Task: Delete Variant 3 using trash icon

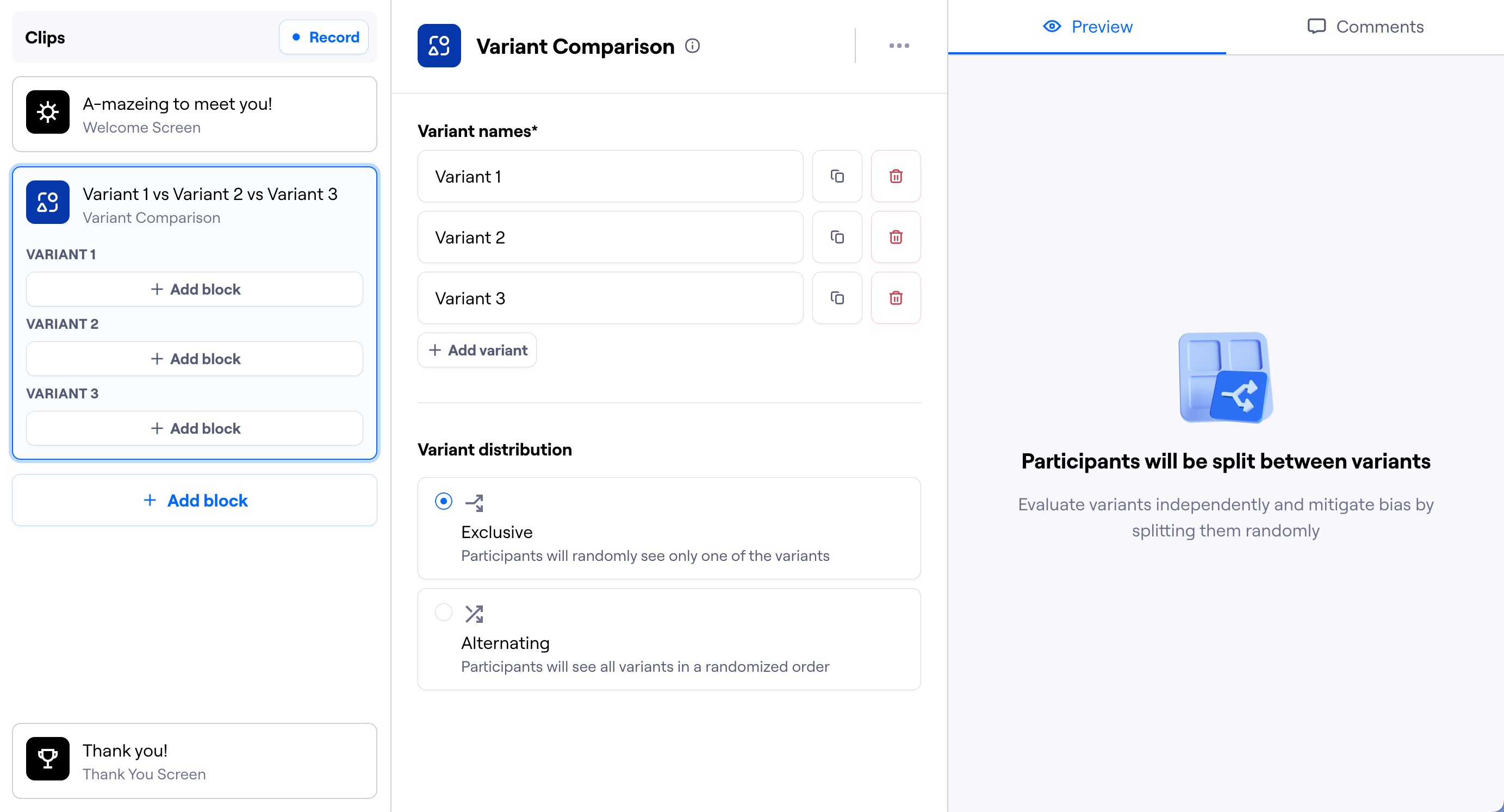Action: click(x=896, y=298)
